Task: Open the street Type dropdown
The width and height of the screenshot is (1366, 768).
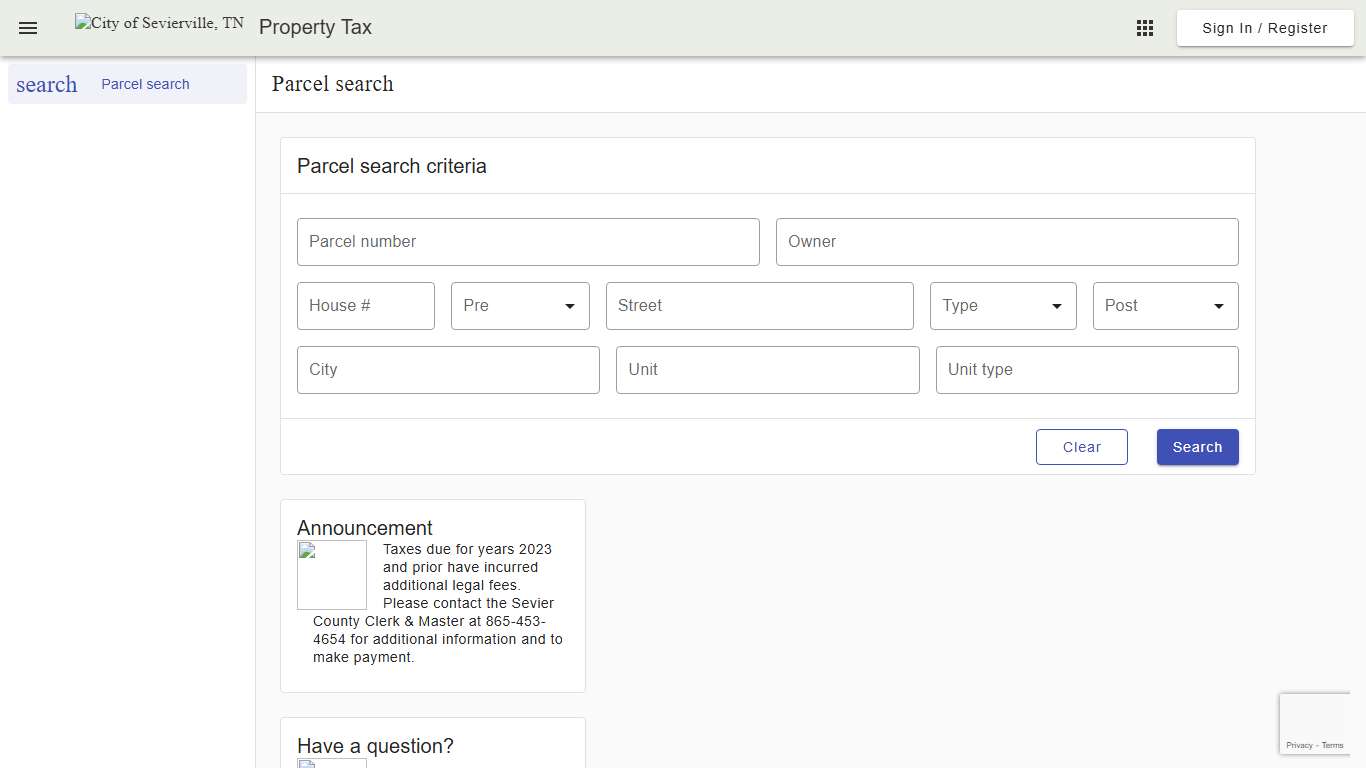Action: pyautogui.click(x=1002, y=305)
